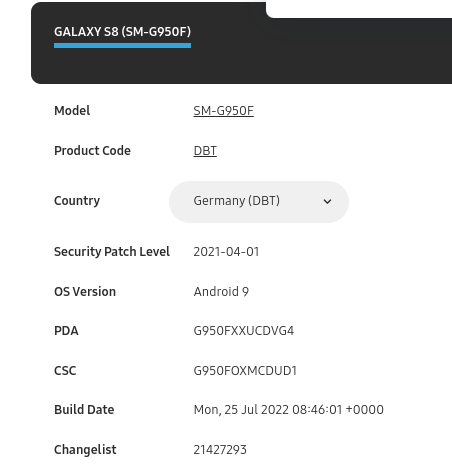Click the Product Code field label
The image size is (452, 466).
[92, 151]
